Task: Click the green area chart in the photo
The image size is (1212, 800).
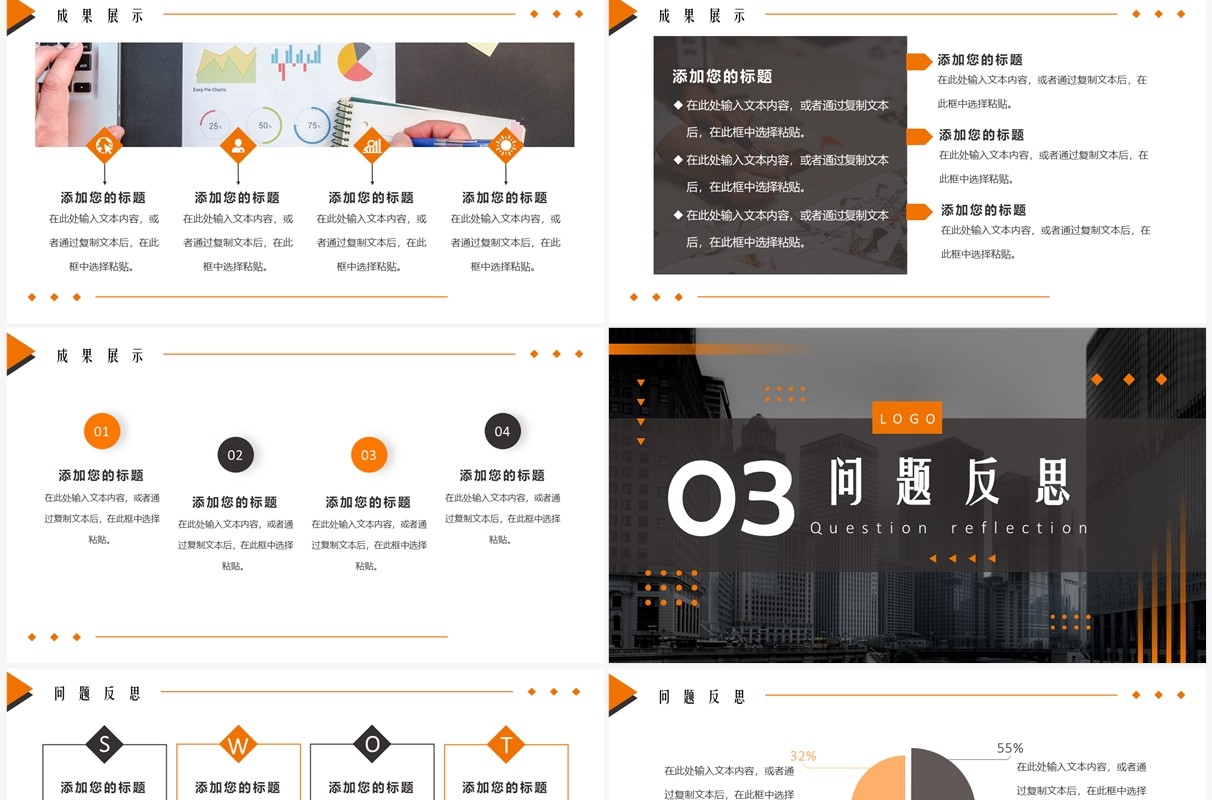Action: (226, 66)
